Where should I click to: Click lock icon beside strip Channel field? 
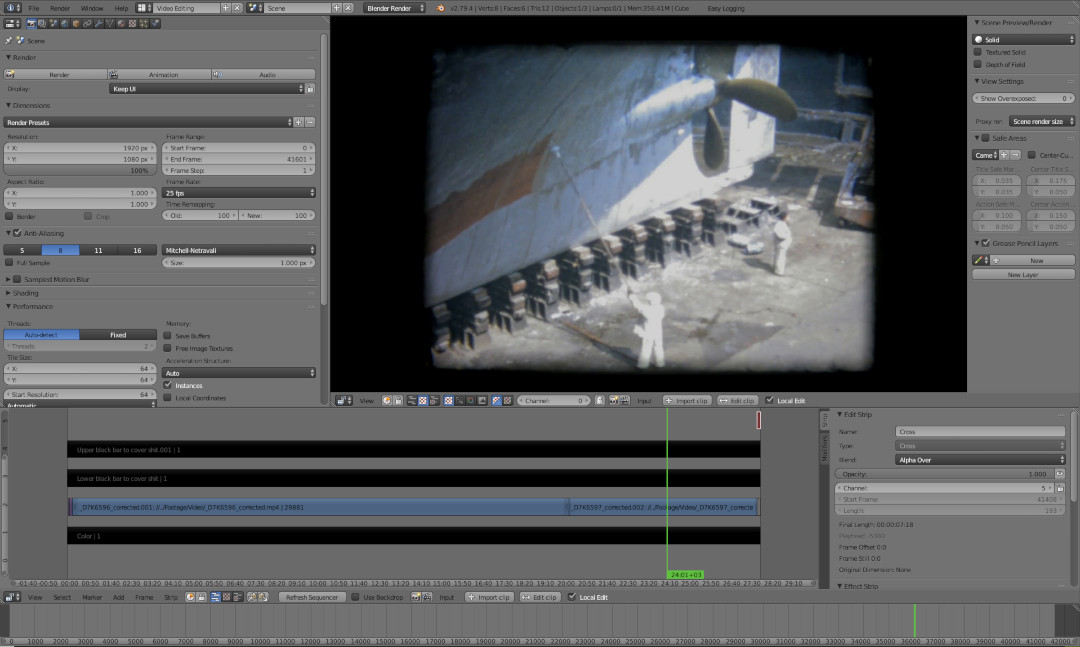point(1060,488)
